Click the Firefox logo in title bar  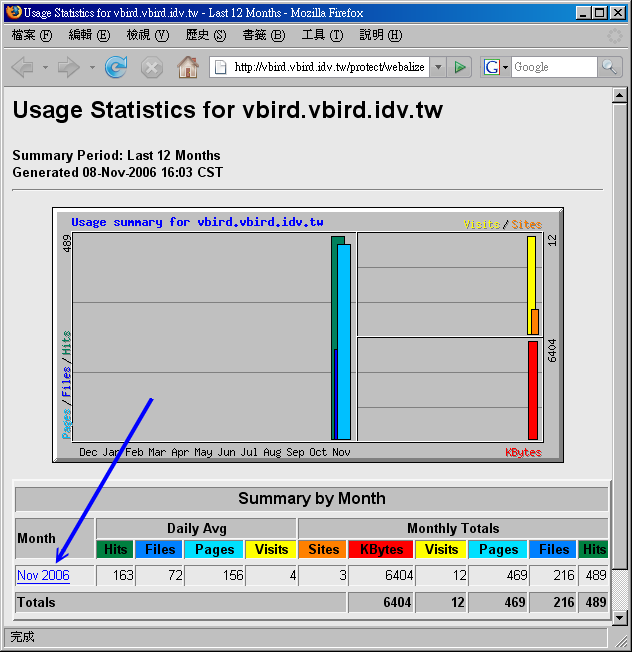coord(13,13)
